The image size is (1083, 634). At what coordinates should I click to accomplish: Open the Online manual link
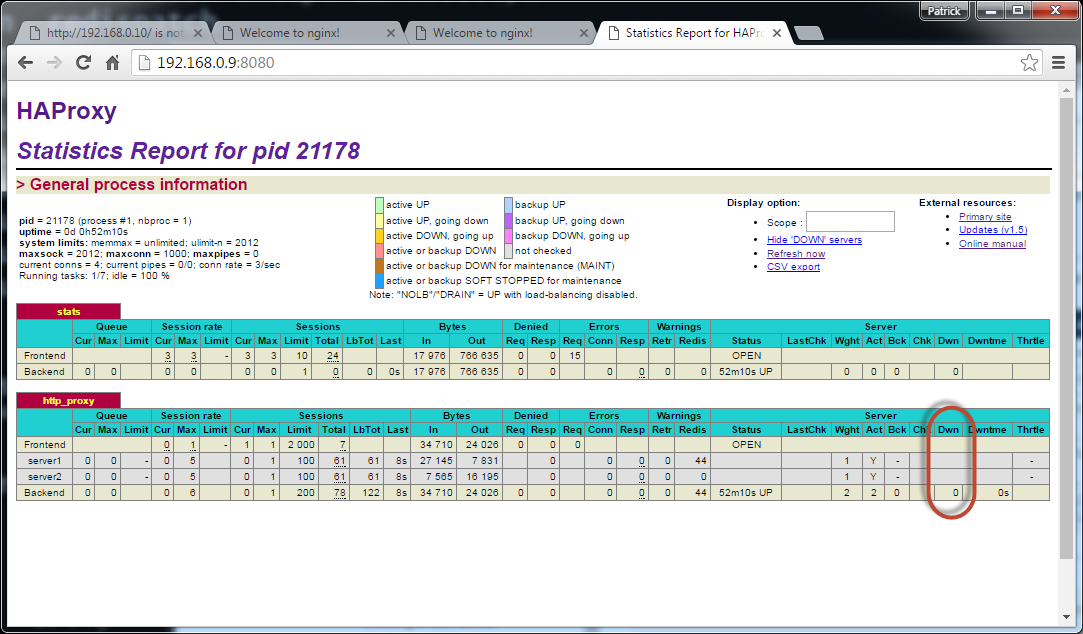(992, 243)
